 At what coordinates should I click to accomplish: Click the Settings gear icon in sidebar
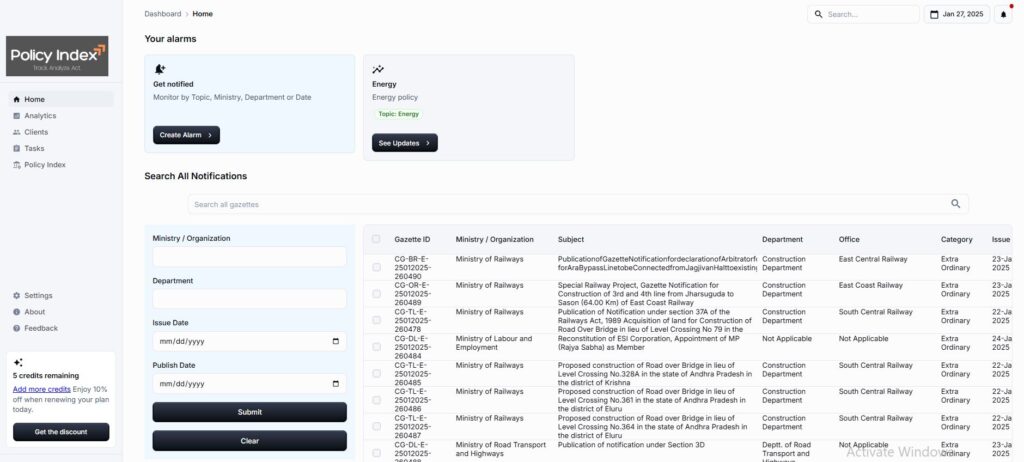(16, 296)
